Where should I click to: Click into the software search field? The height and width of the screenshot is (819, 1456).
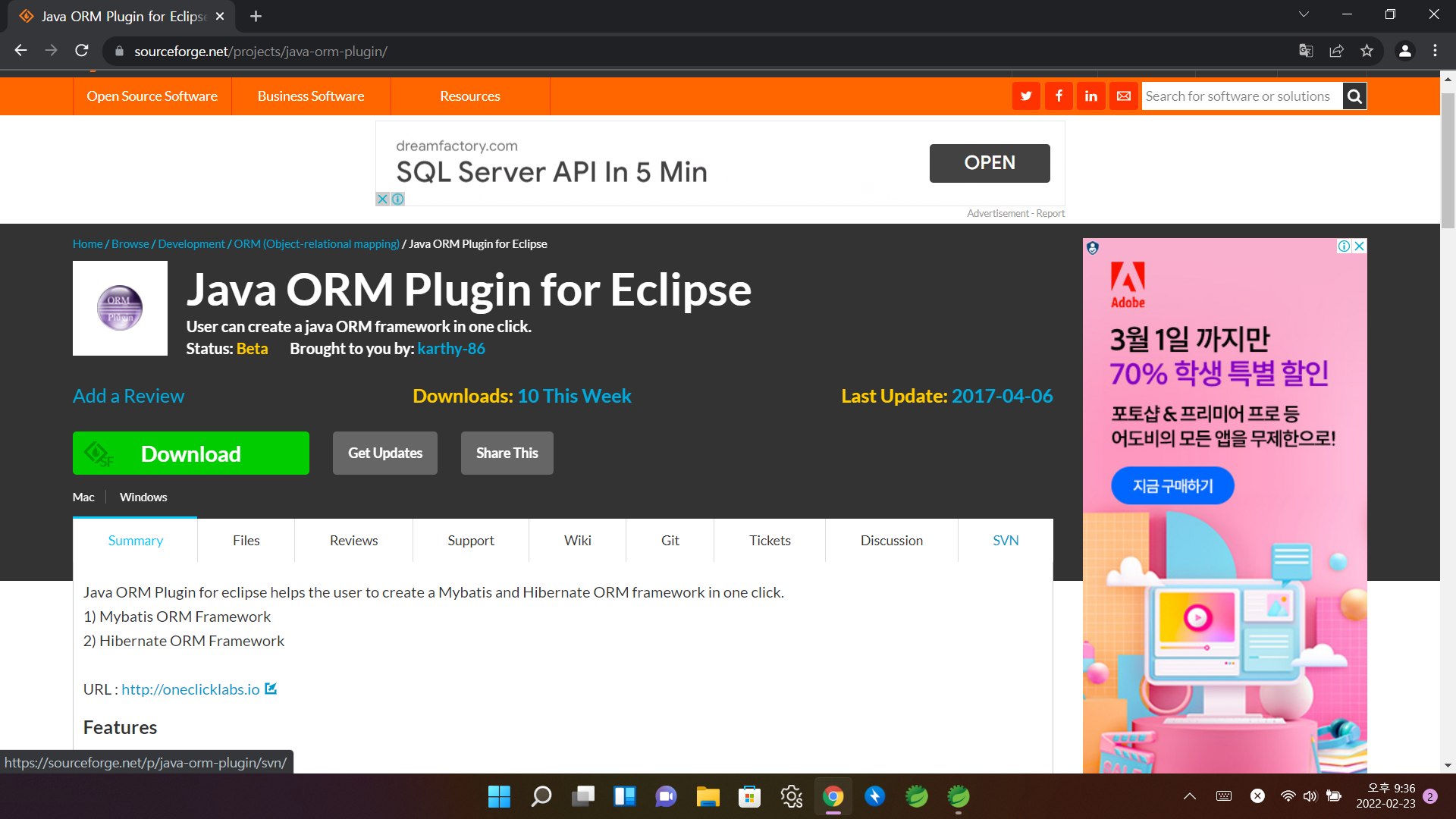coord(1241,96)
